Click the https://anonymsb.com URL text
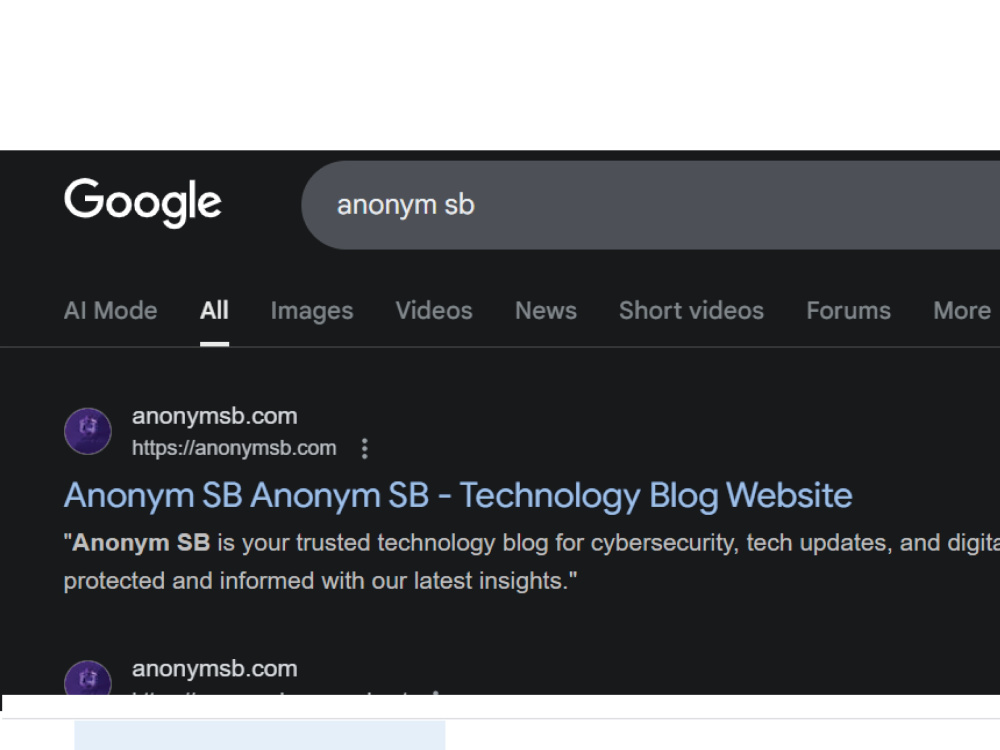1000x750 pixels. pyautogui.click(x=234, y=448)
